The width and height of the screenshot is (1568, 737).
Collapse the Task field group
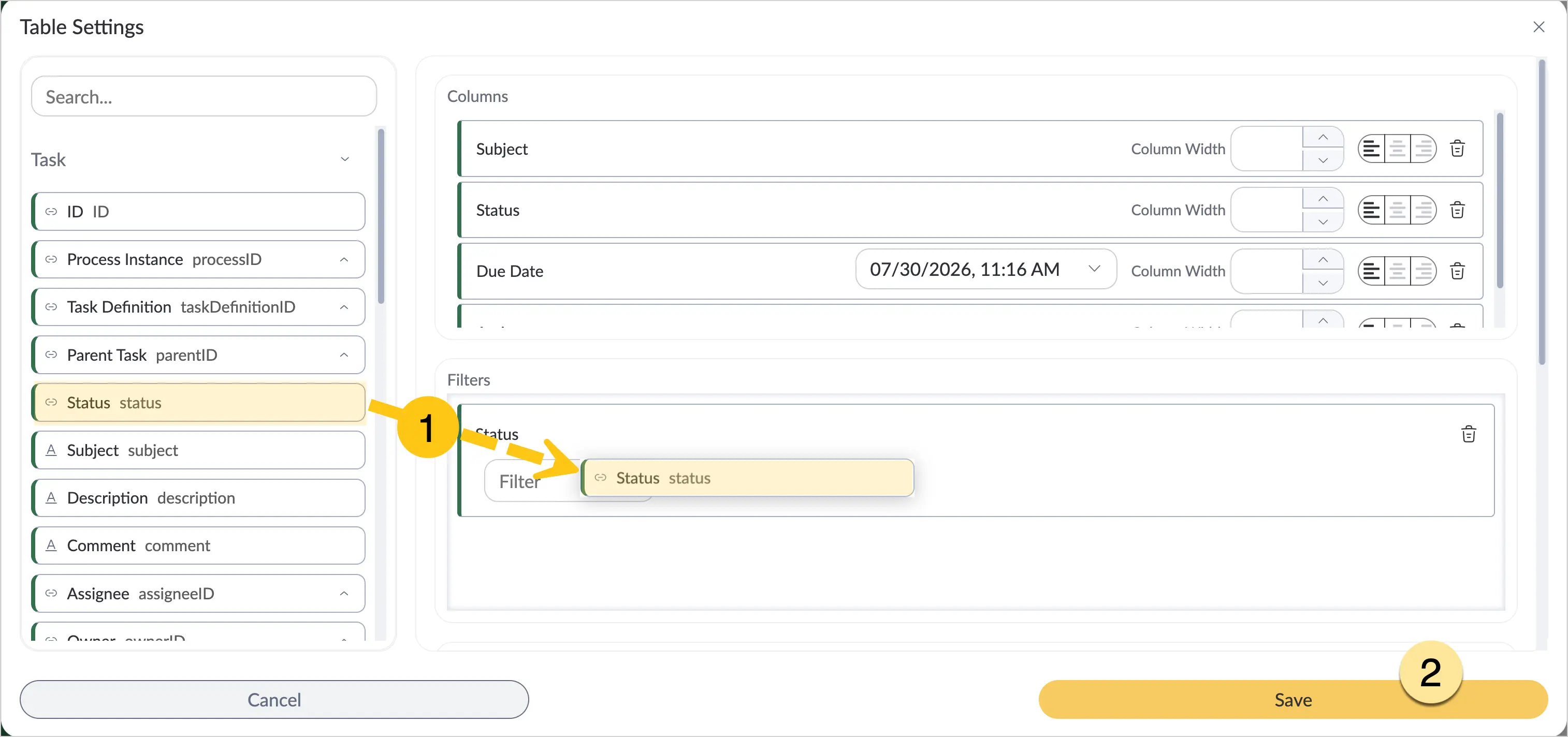[x=344, y=159]
